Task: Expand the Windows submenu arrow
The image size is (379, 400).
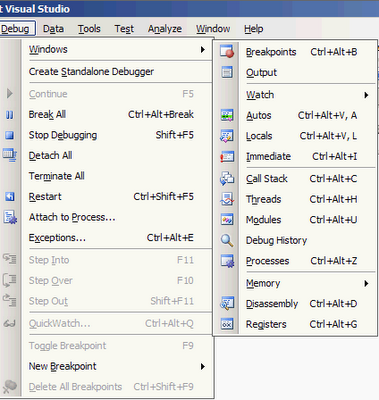Action: (203, 50)
